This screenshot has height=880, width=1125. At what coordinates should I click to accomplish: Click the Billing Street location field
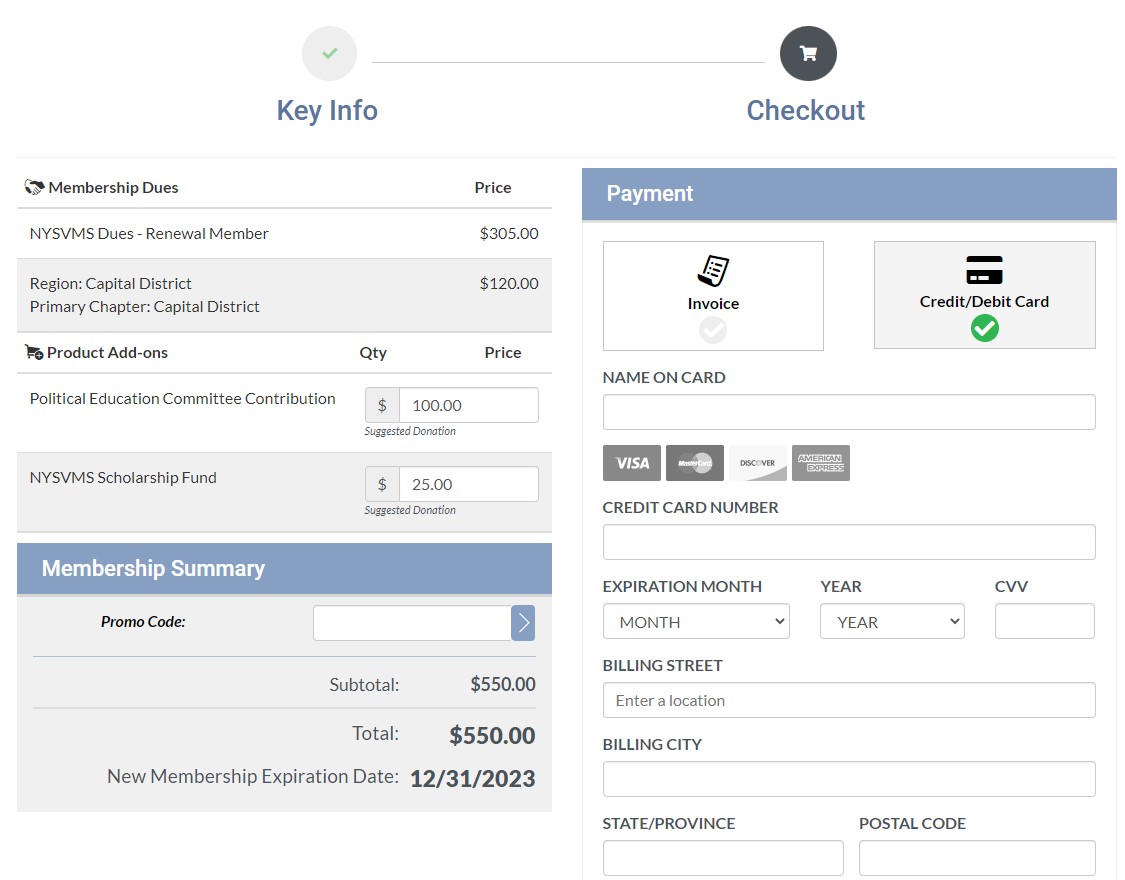point(849,700)
